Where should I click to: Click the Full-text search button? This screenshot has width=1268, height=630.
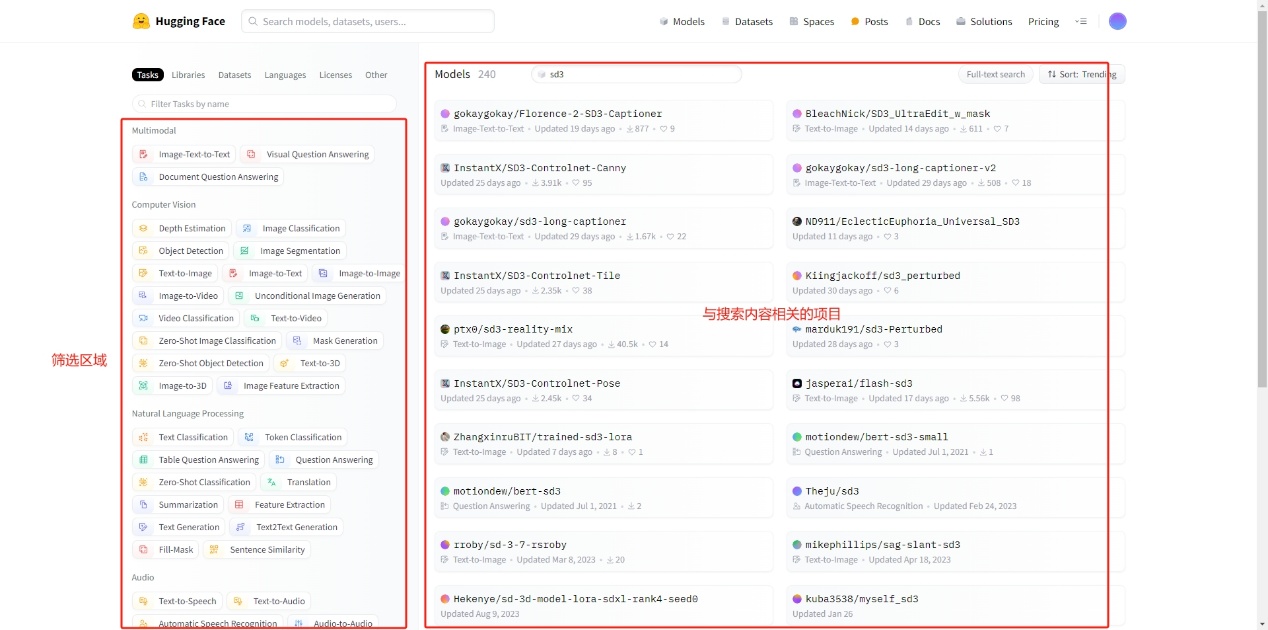tap(995, 74)
